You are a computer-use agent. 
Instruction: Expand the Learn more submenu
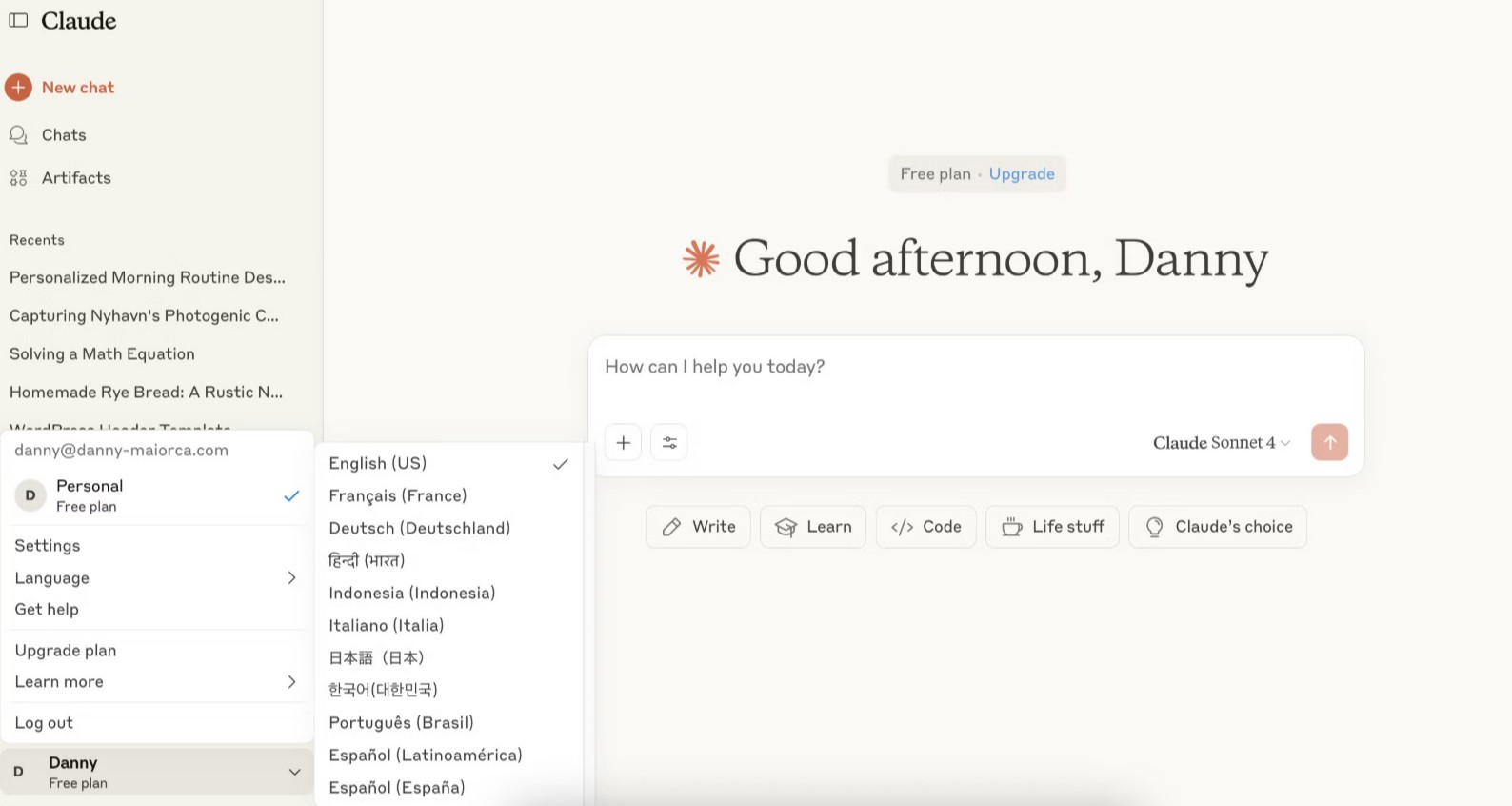pyautogui.click(x=157, y=682)
